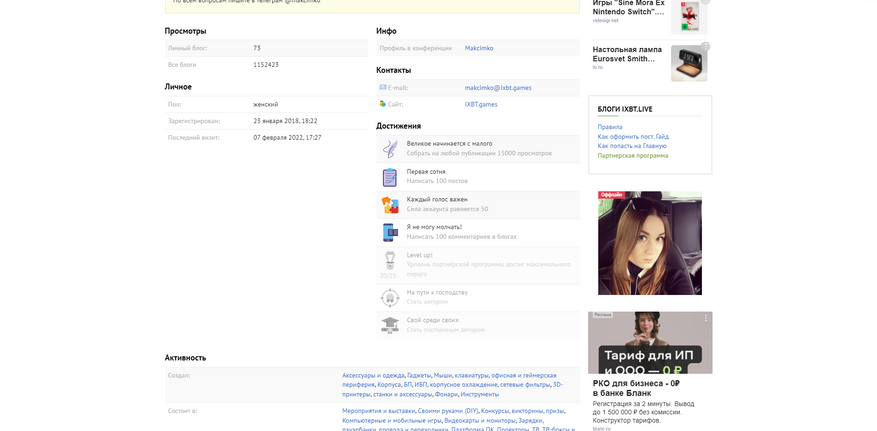Click 'Собрать на любой публикации 15000 просмотров' text

479,153
